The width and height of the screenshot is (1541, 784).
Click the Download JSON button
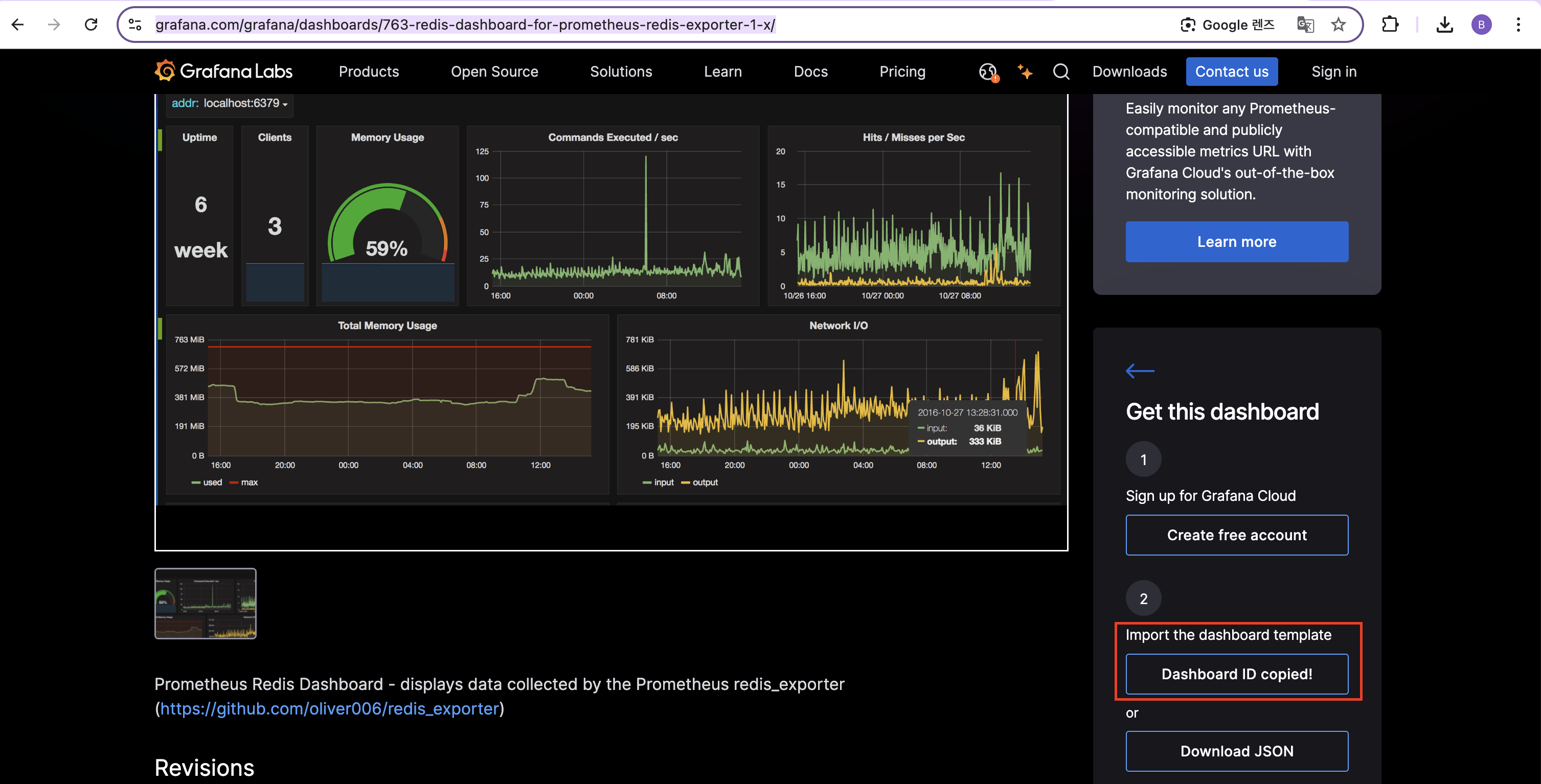click(1236, 751)
